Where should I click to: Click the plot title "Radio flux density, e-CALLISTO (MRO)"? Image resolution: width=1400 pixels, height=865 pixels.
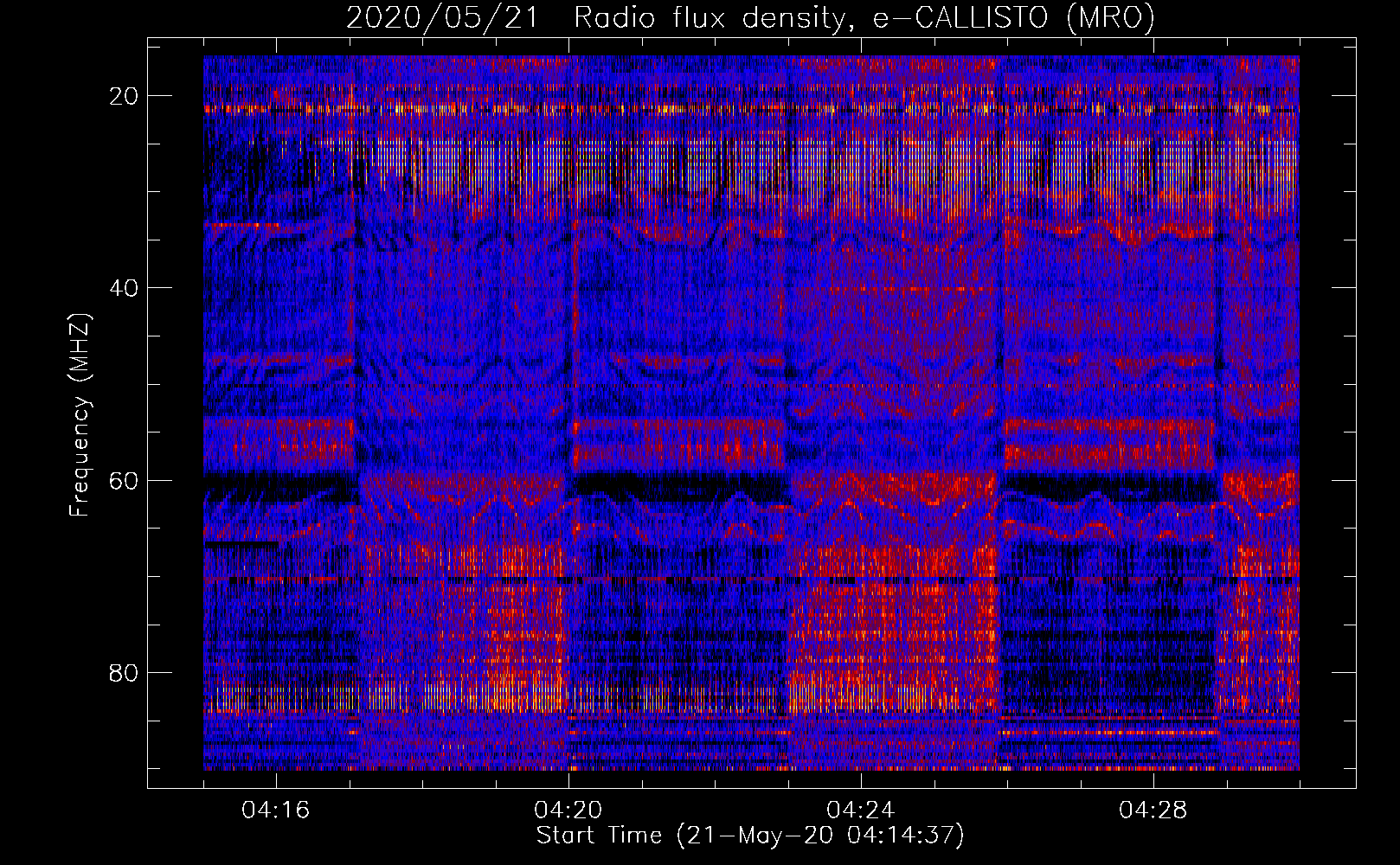(x=864, y=18)
